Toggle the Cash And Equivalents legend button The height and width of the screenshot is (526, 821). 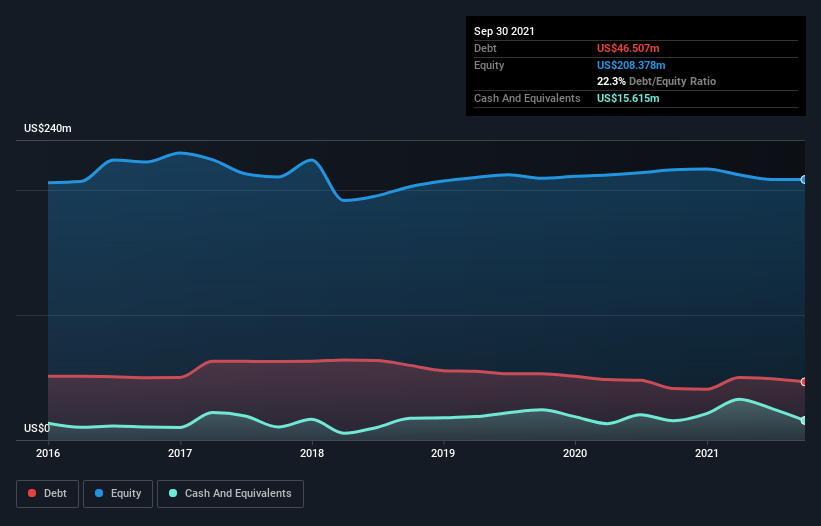(x=230, y=494)
